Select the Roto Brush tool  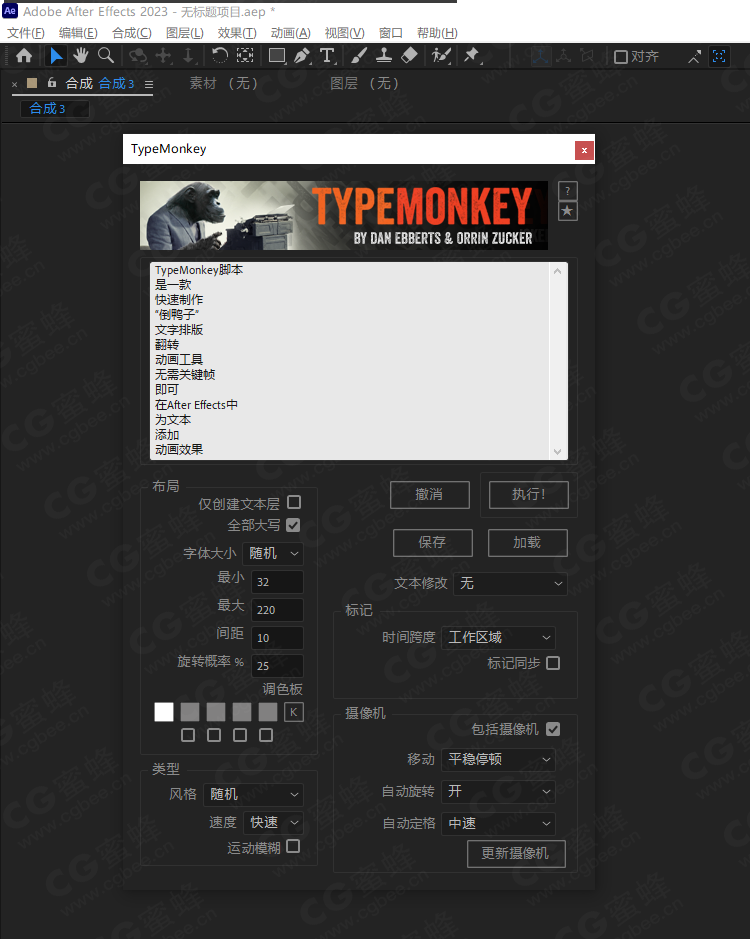coord(441,56)
